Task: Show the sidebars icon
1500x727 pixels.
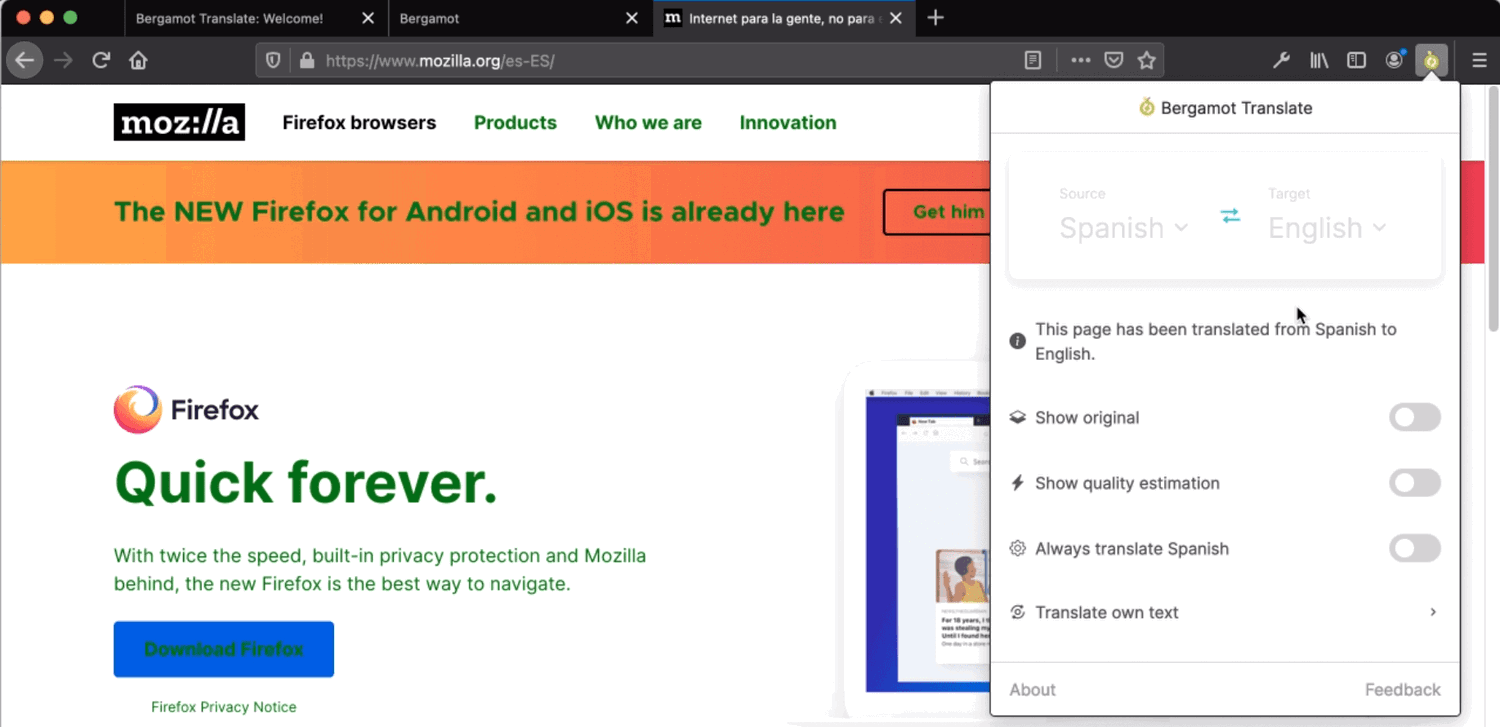Action: (1356, 61)
